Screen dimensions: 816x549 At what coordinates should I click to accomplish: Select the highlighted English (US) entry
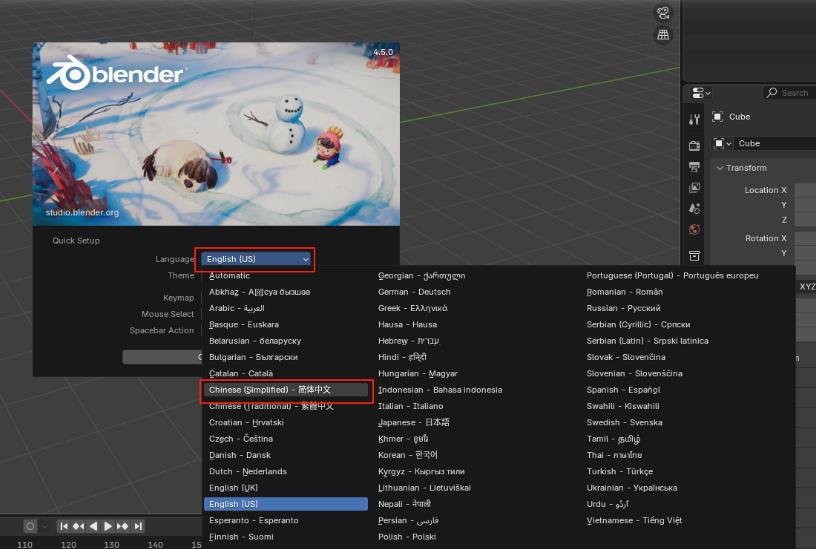coord(286,504)
